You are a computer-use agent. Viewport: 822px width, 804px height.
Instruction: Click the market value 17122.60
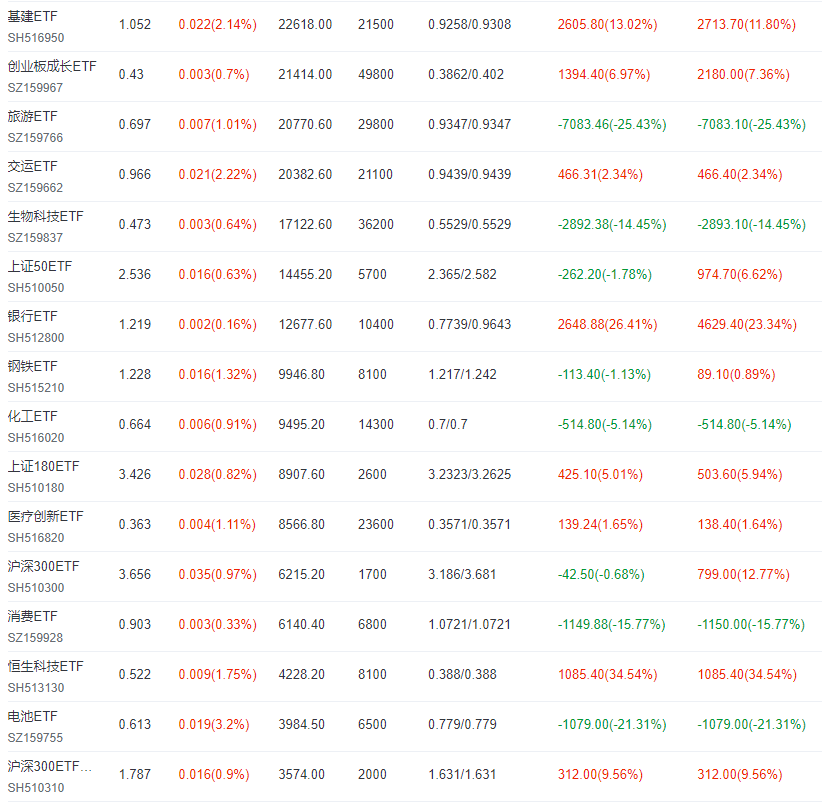click(305, 224)
